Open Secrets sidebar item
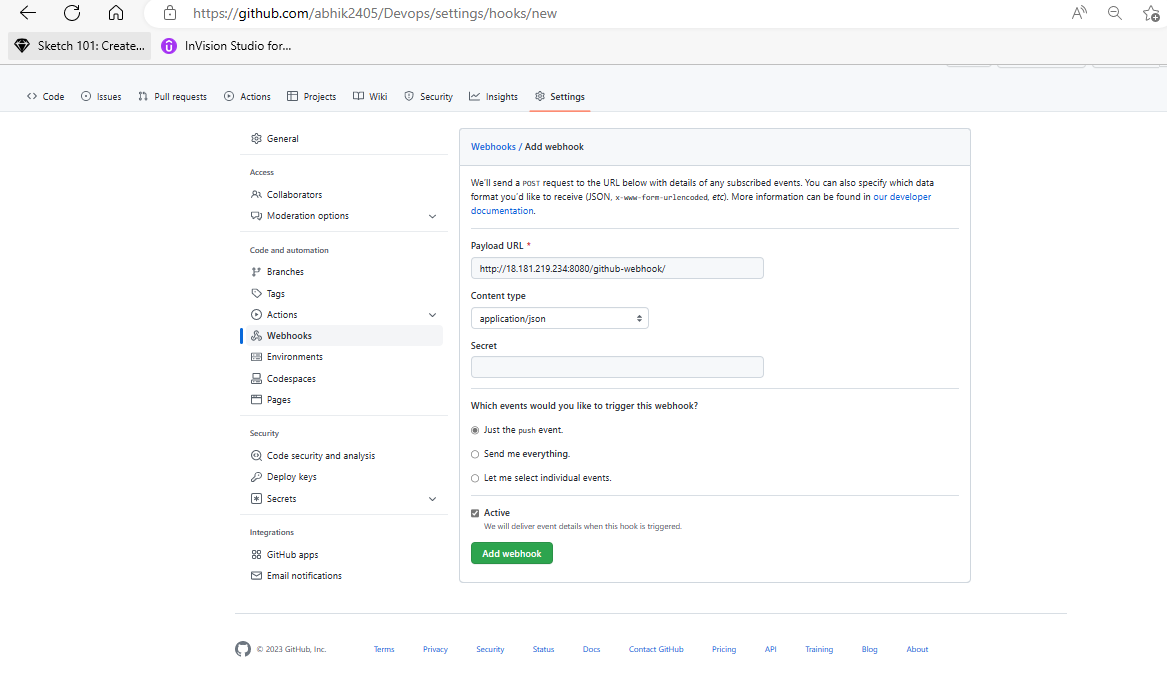 [281, 499]
